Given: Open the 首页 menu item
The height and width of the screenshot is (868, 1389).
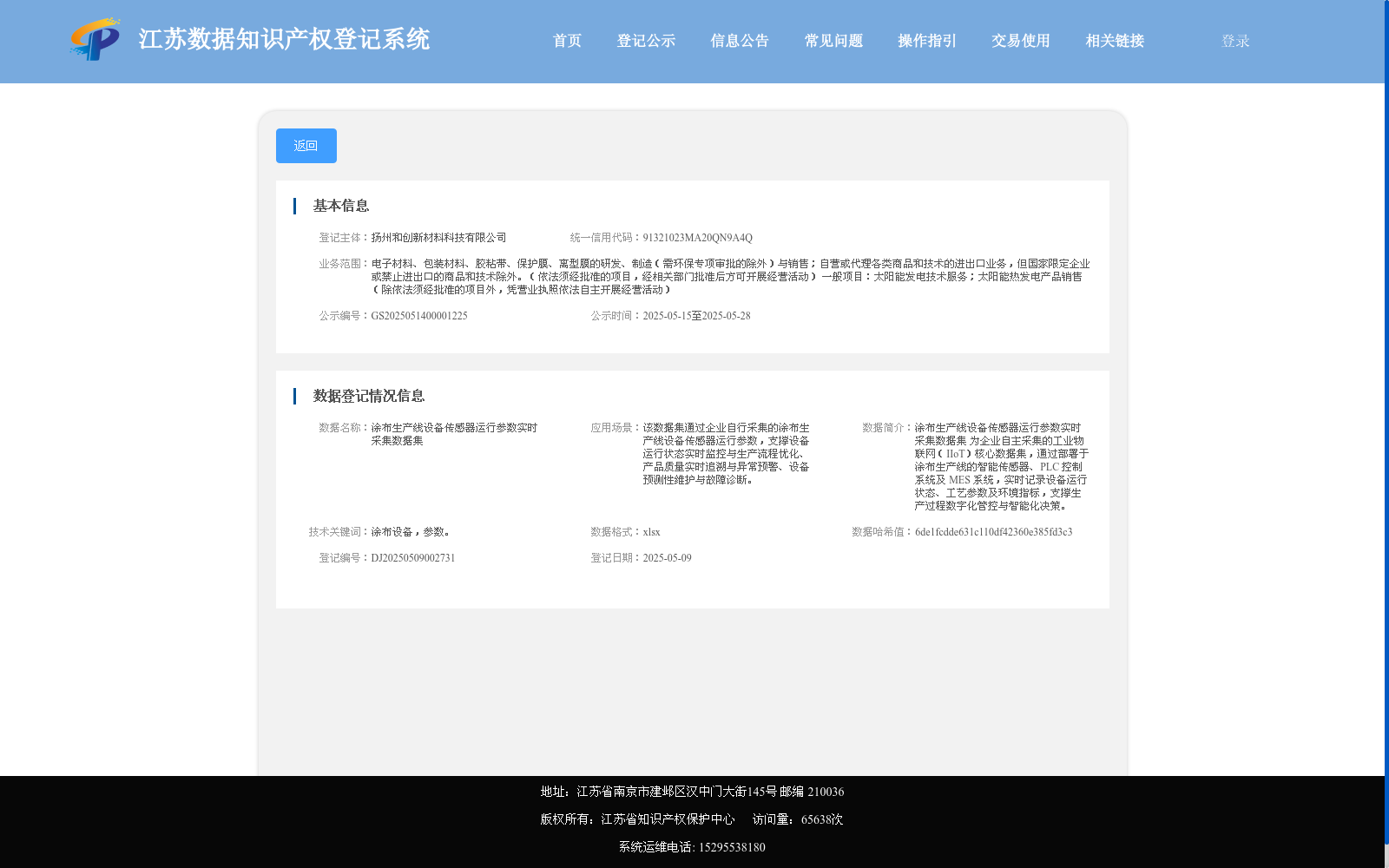Looking at the screenshot, I should point(567,41).
